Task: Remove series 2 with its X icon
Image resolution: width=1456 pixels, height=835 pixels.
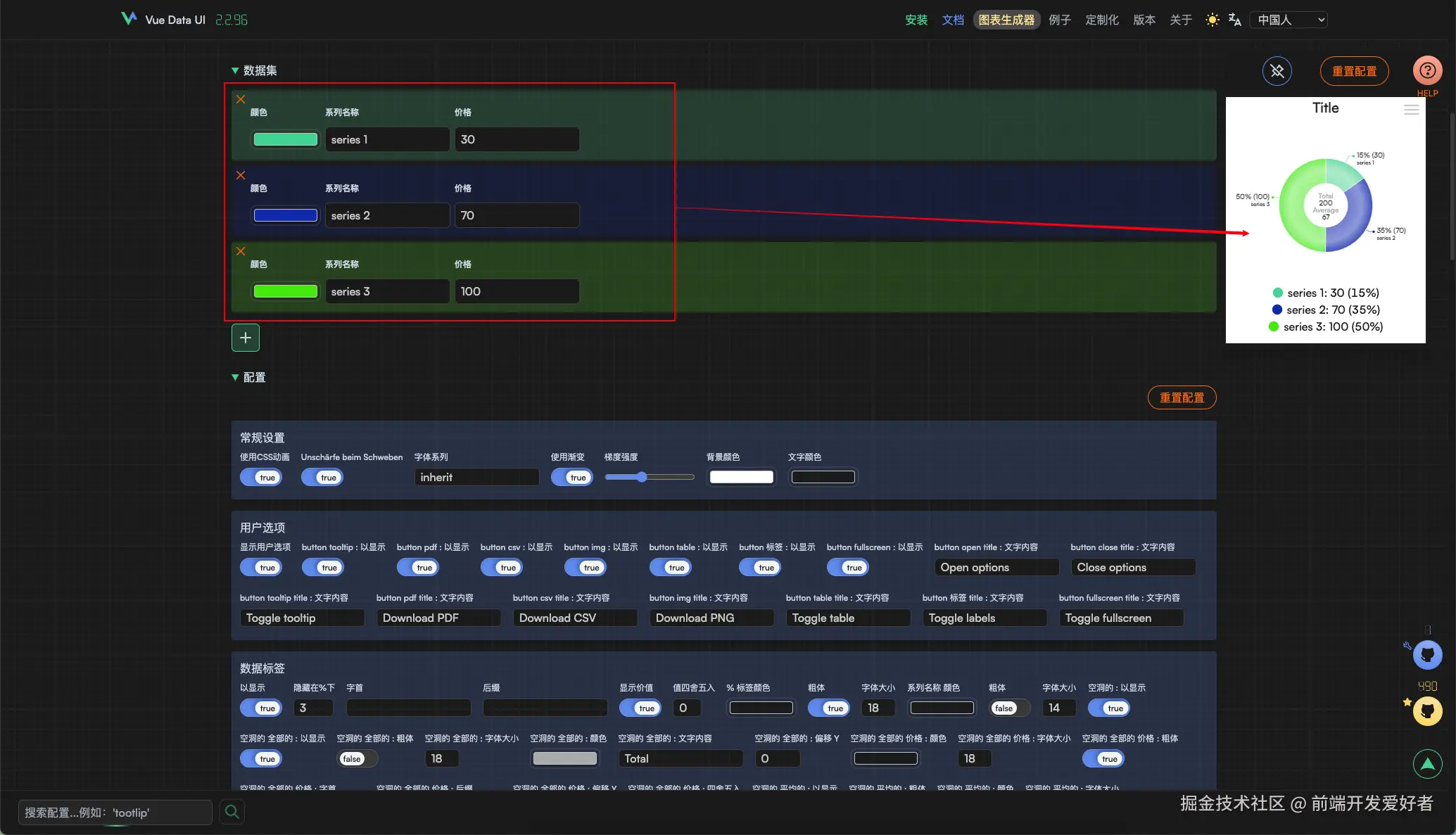Action: pos(241,175)
